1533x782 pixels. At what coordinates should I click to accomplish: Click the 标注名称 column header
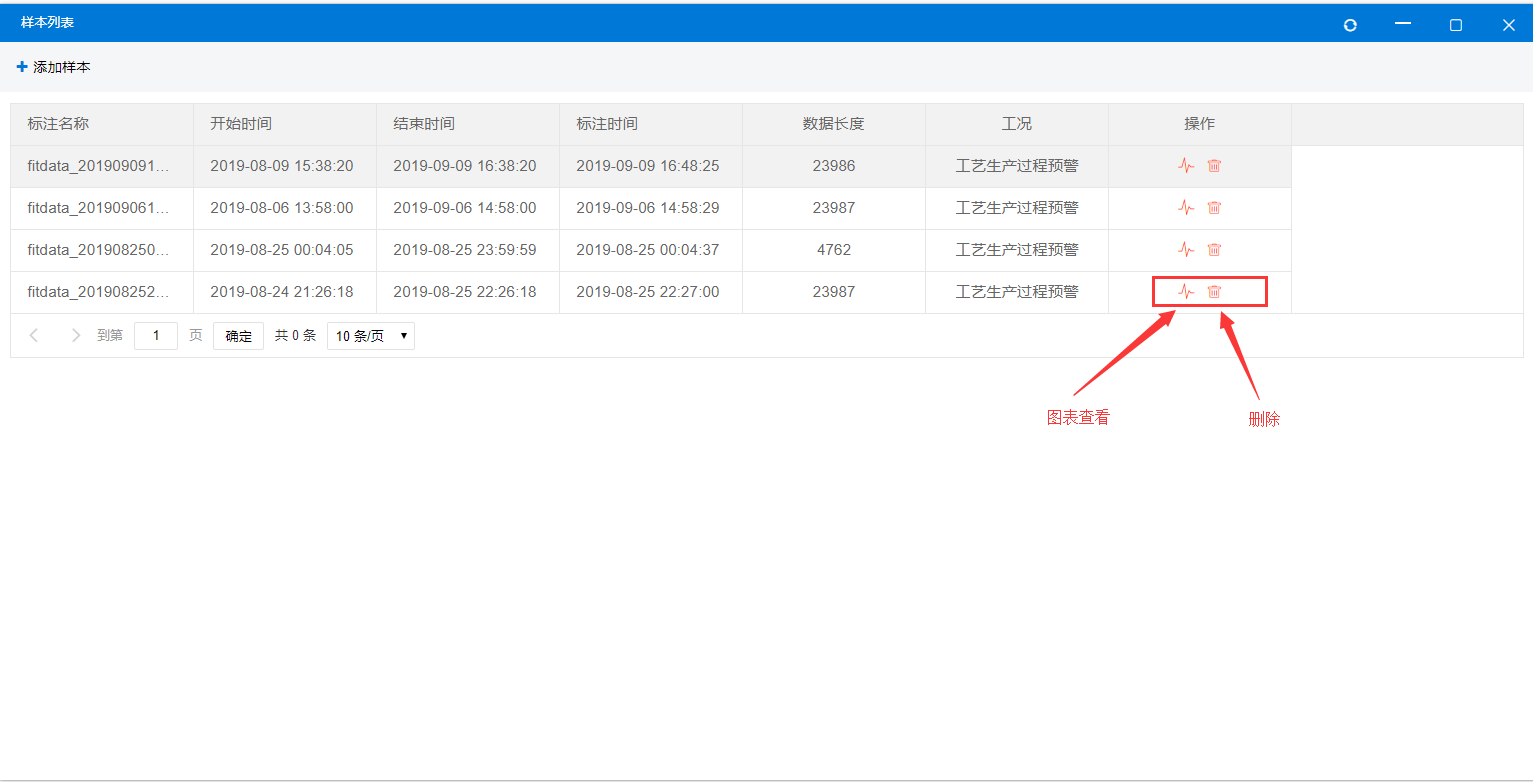[59, 124]
